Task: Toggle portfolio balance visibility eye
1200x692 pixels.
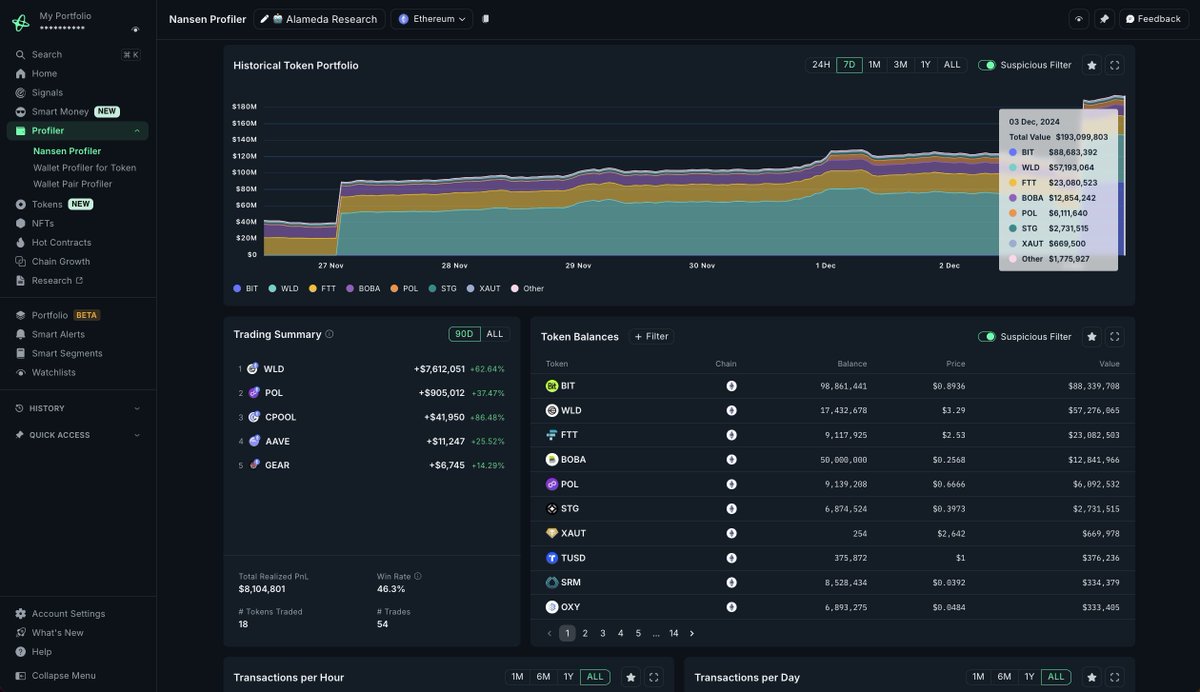Action: coord(135,29)
